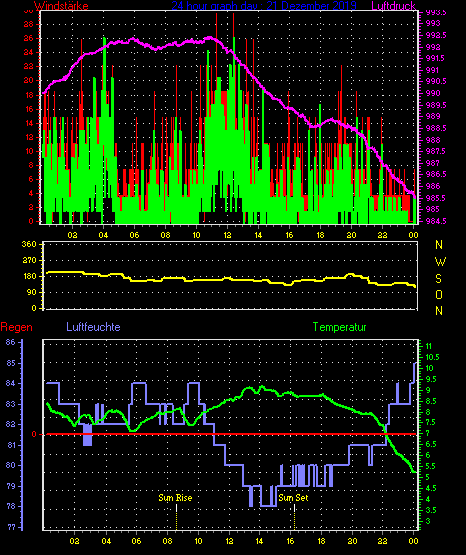The height and width of the screenshot is (555, 466).
Task: Click the 8.5 temperature axis value
Action: tap(431, 401)
